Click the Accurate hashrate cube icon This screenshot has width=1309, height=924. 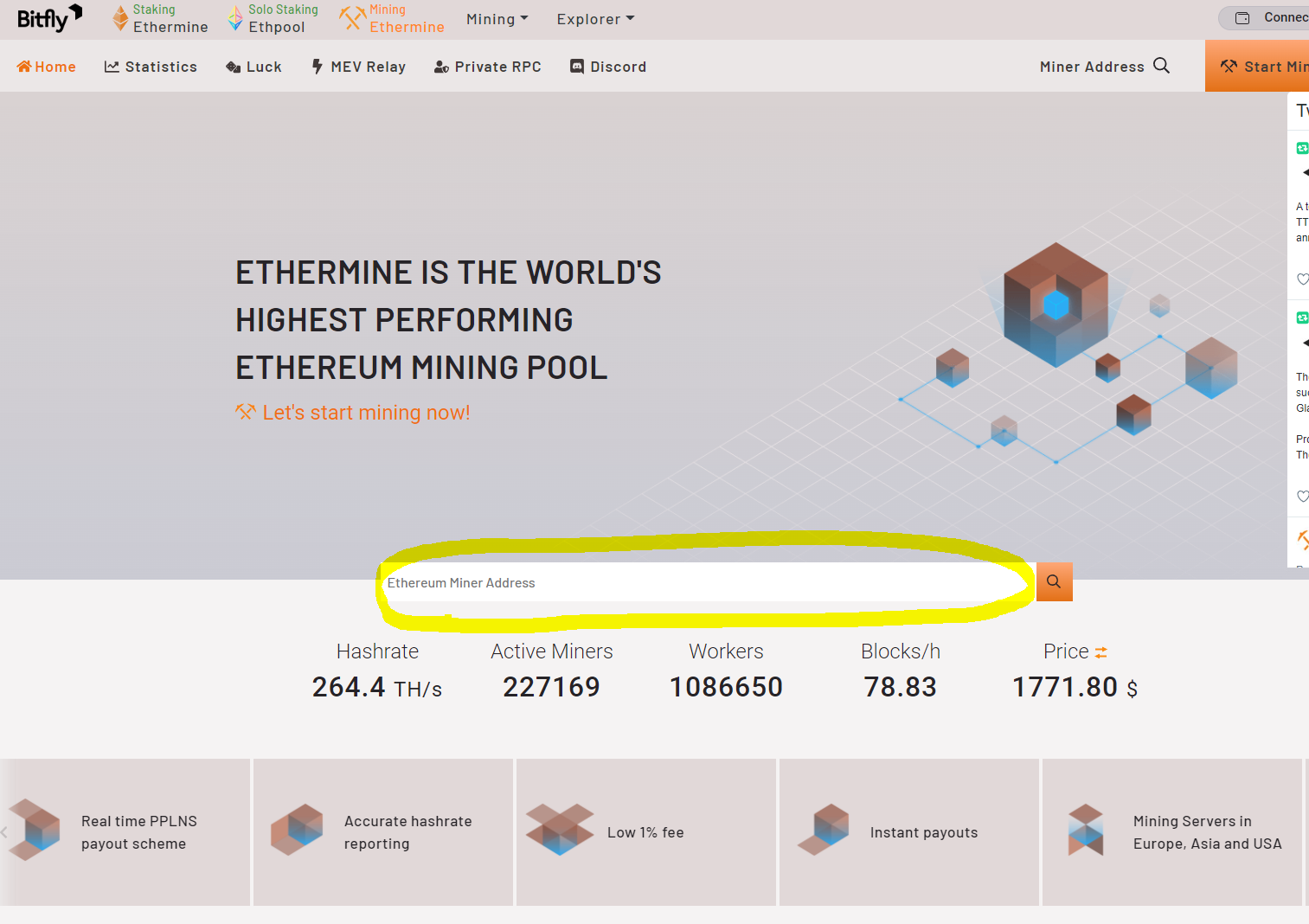point(297,830)
